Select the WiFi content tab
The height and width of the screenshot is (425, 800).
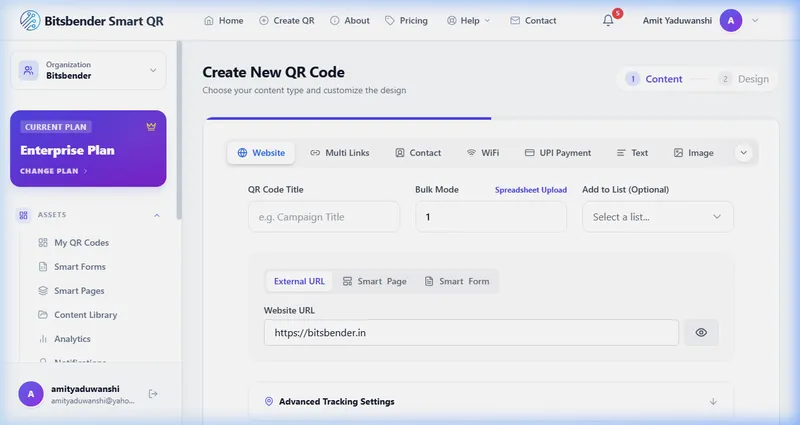483,153
